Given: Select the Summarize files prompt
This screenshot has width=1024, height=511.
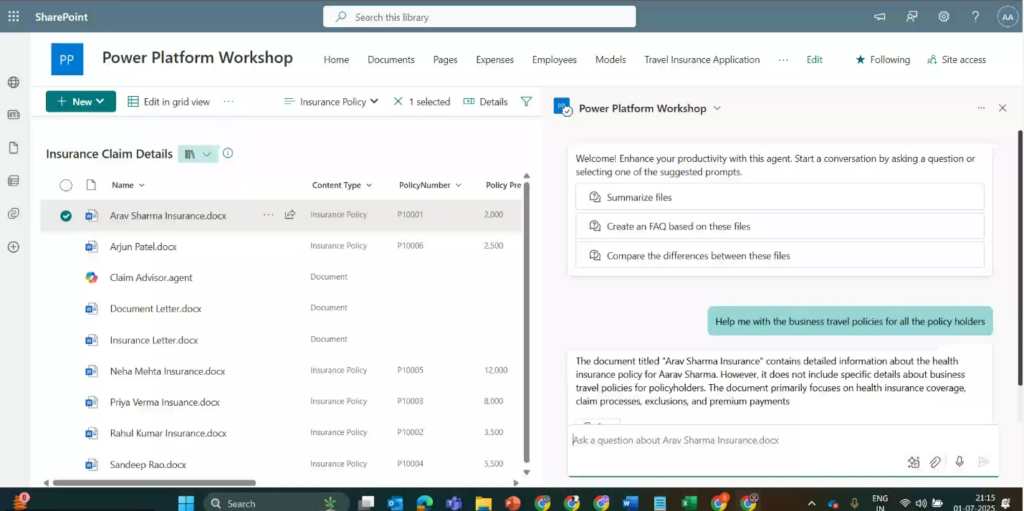Looking at the screenshot, I should [x=780, y=197].
